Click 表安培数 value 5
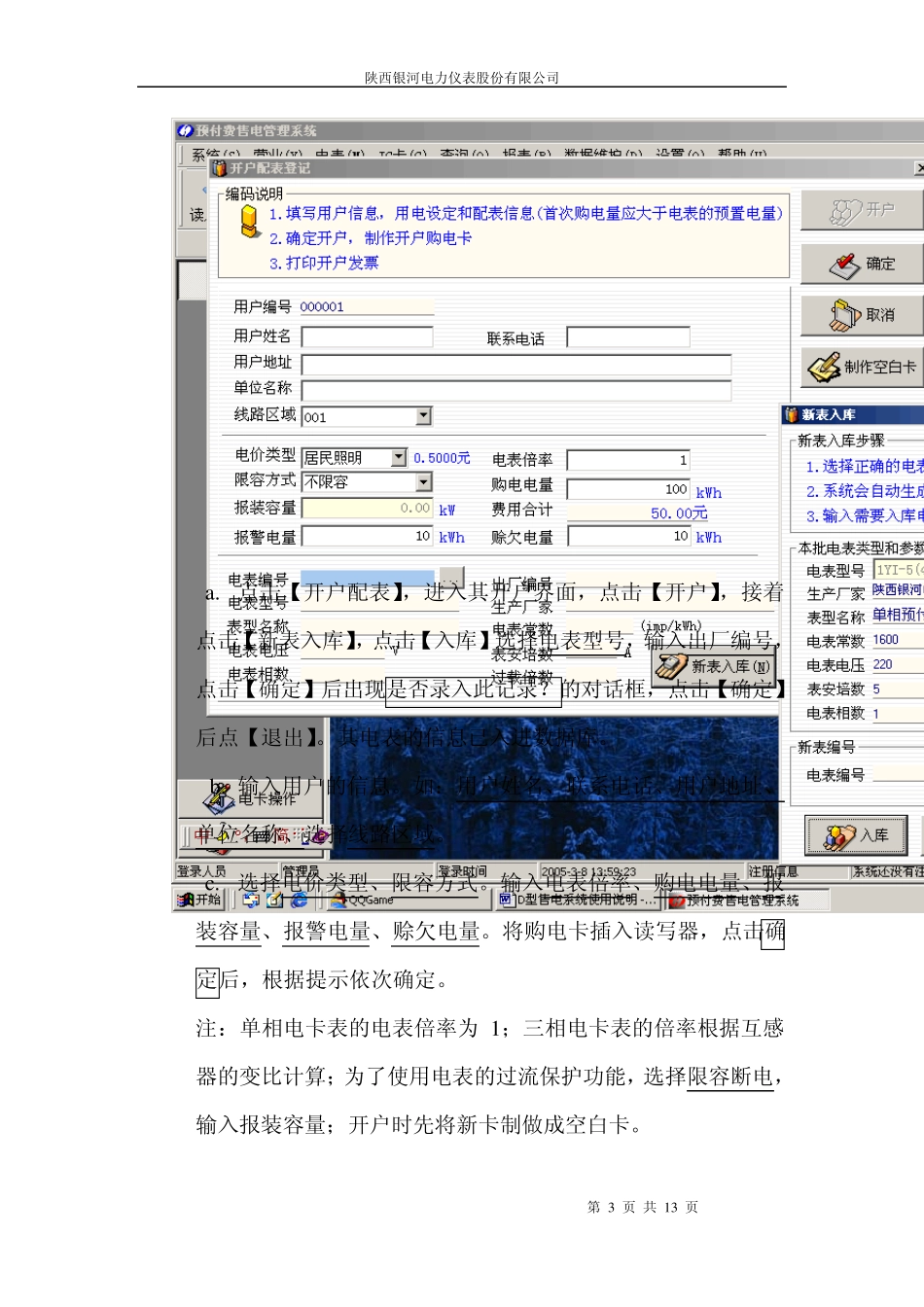924x1307 pixels. 898,689
